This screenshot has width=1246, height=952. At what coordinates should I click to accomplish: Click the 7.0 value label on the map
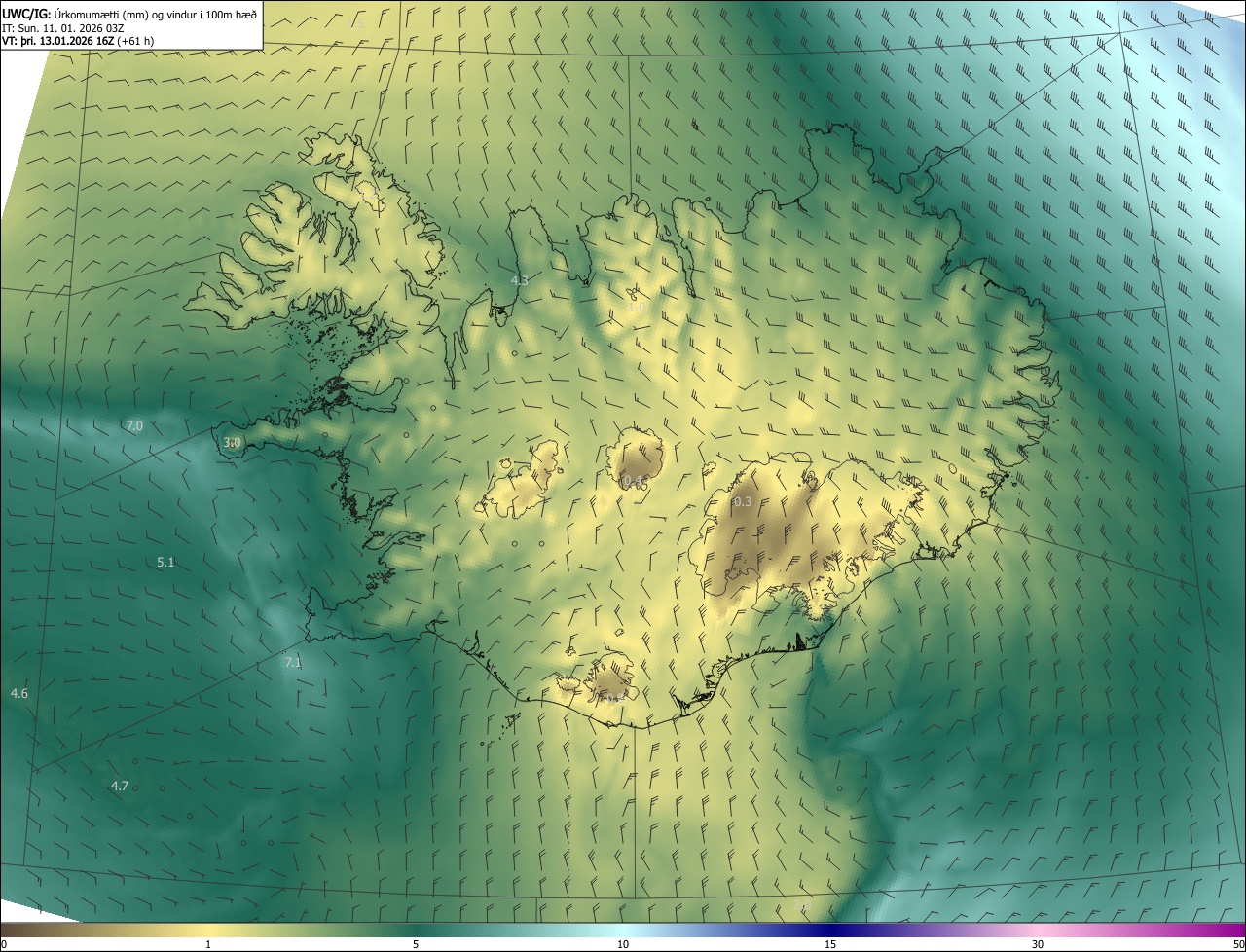[x=134, y=426]
